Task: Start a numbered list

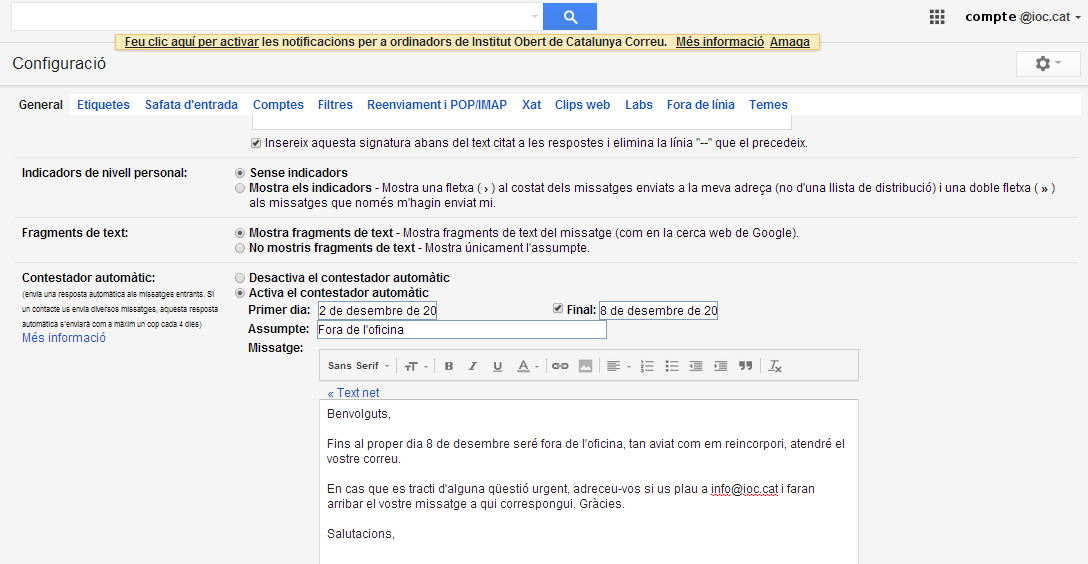Action: tap(647, 366)
